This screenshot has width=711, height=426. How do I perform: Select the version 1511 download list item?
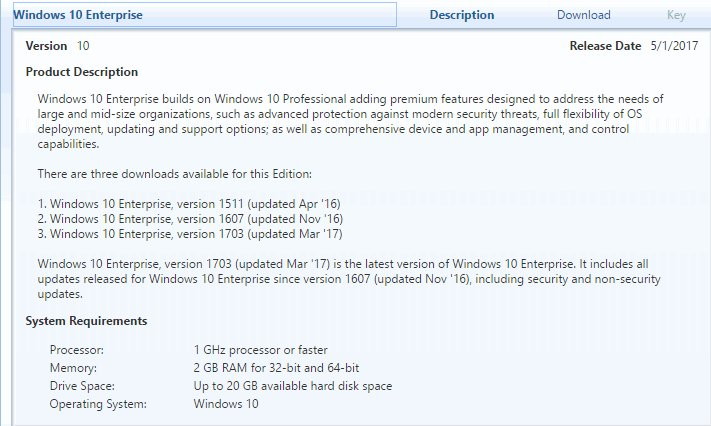pos(189,204)
